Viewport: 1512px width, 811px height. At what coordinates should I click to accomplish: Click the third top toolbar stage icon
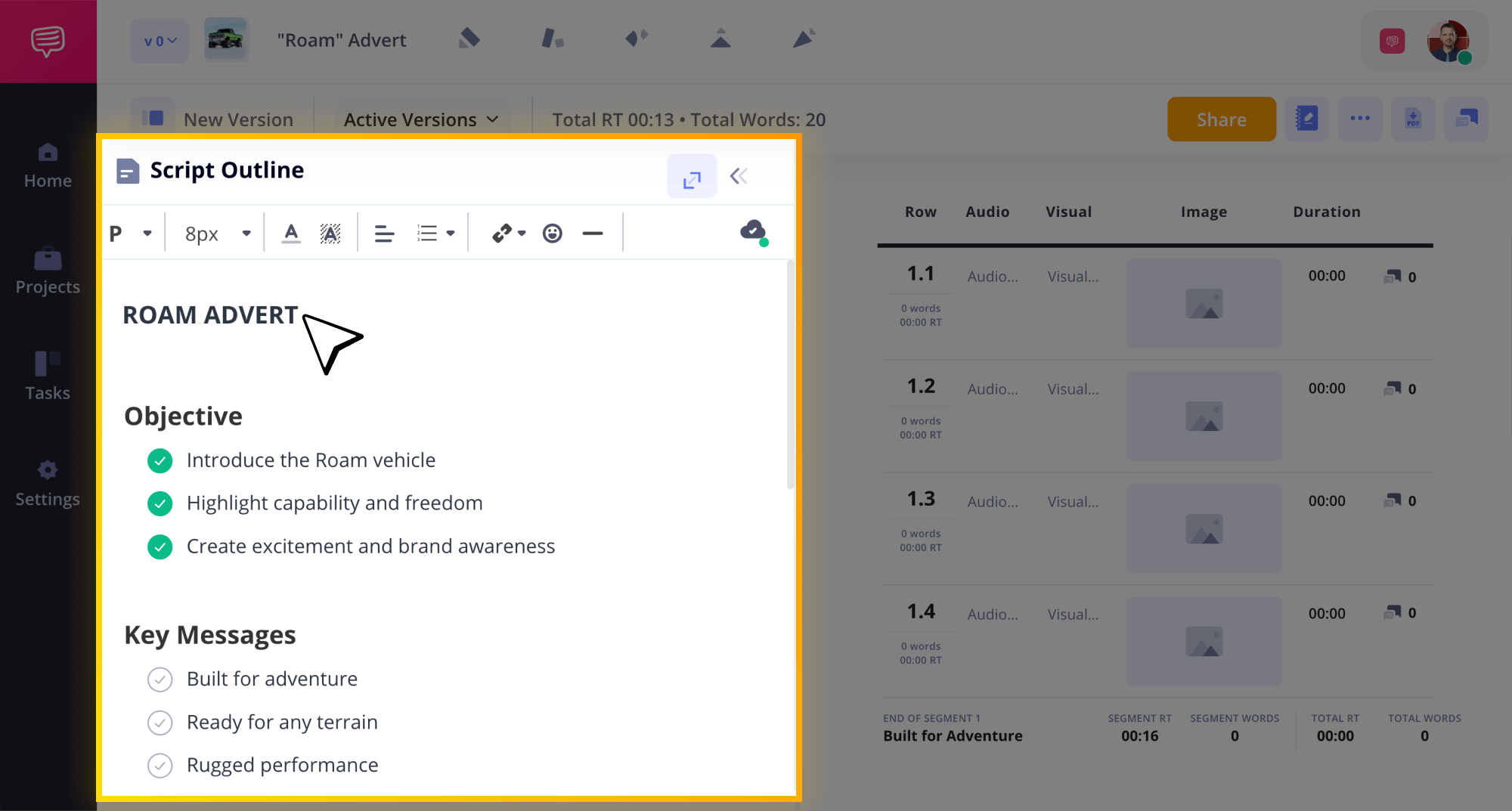point(637,38)
